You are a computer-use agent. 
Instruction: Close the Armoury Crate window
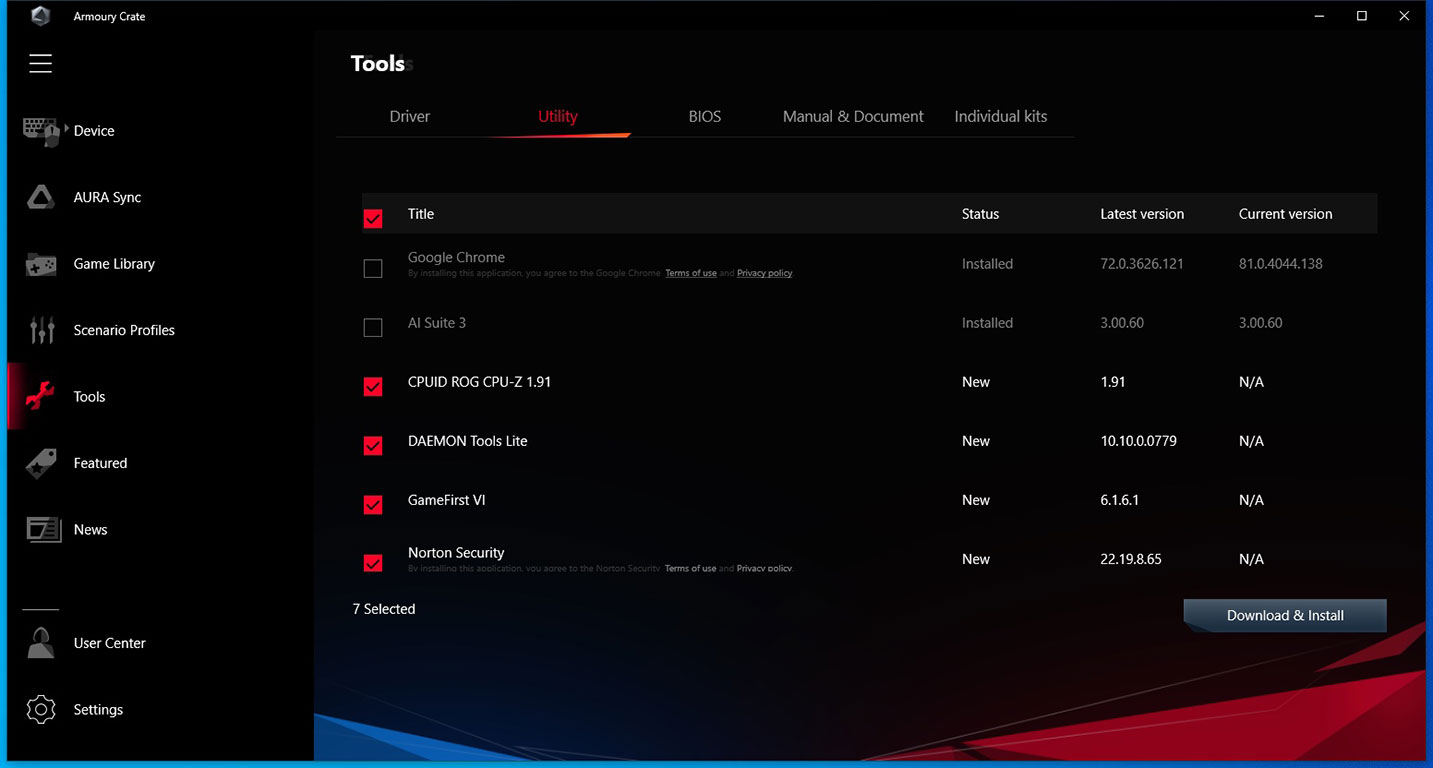[x=1405, y=16]
